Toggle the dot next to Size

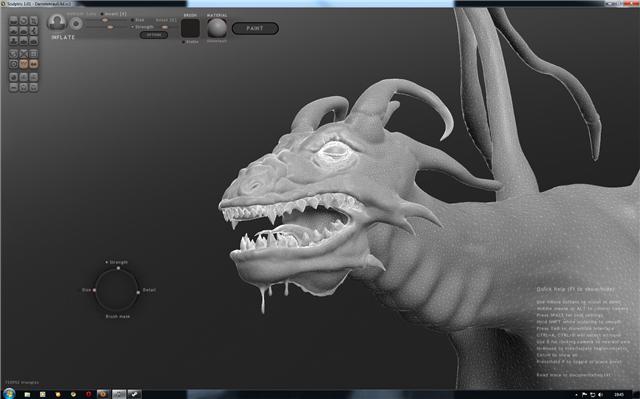click(133, 20)
